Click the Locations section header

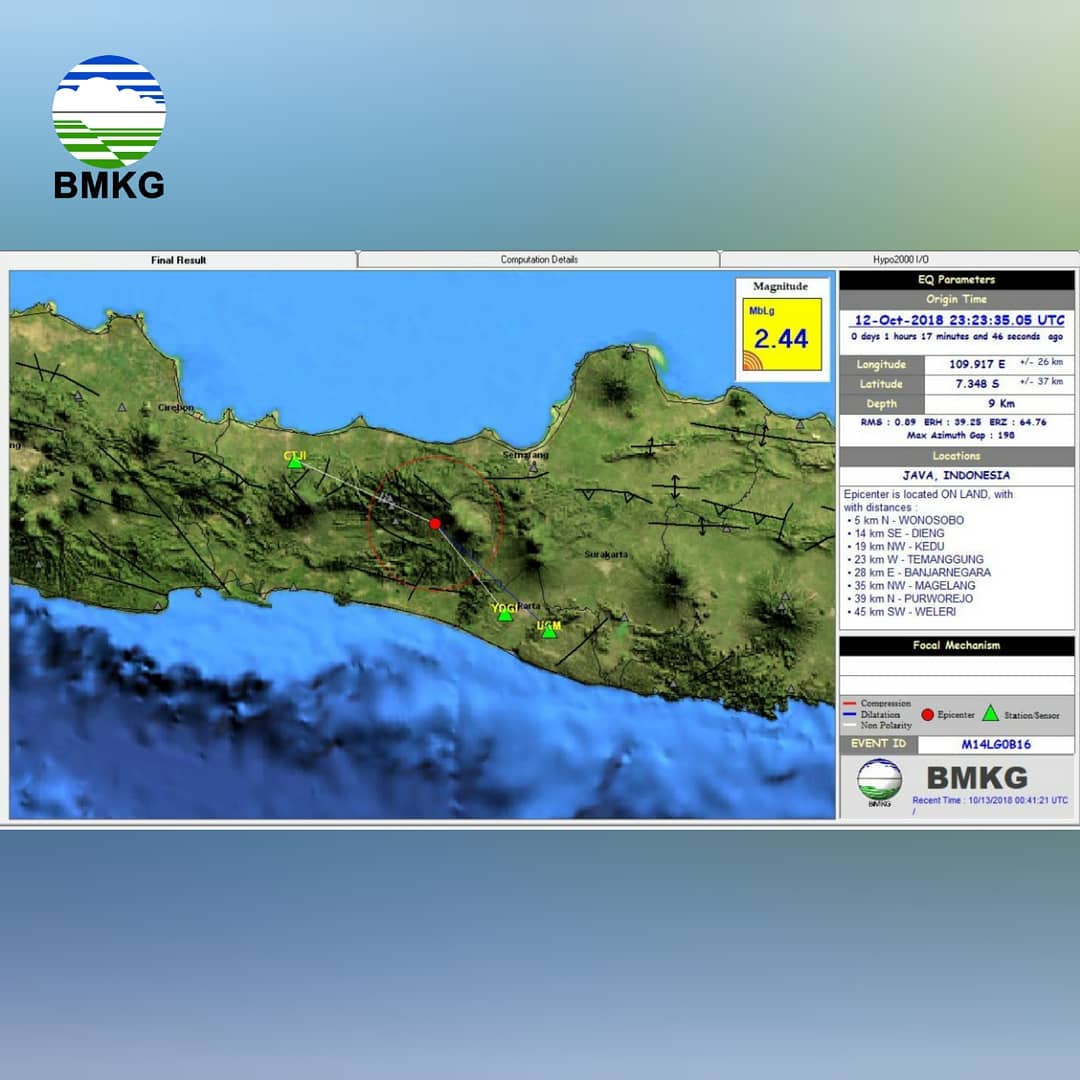click(956, 456)
